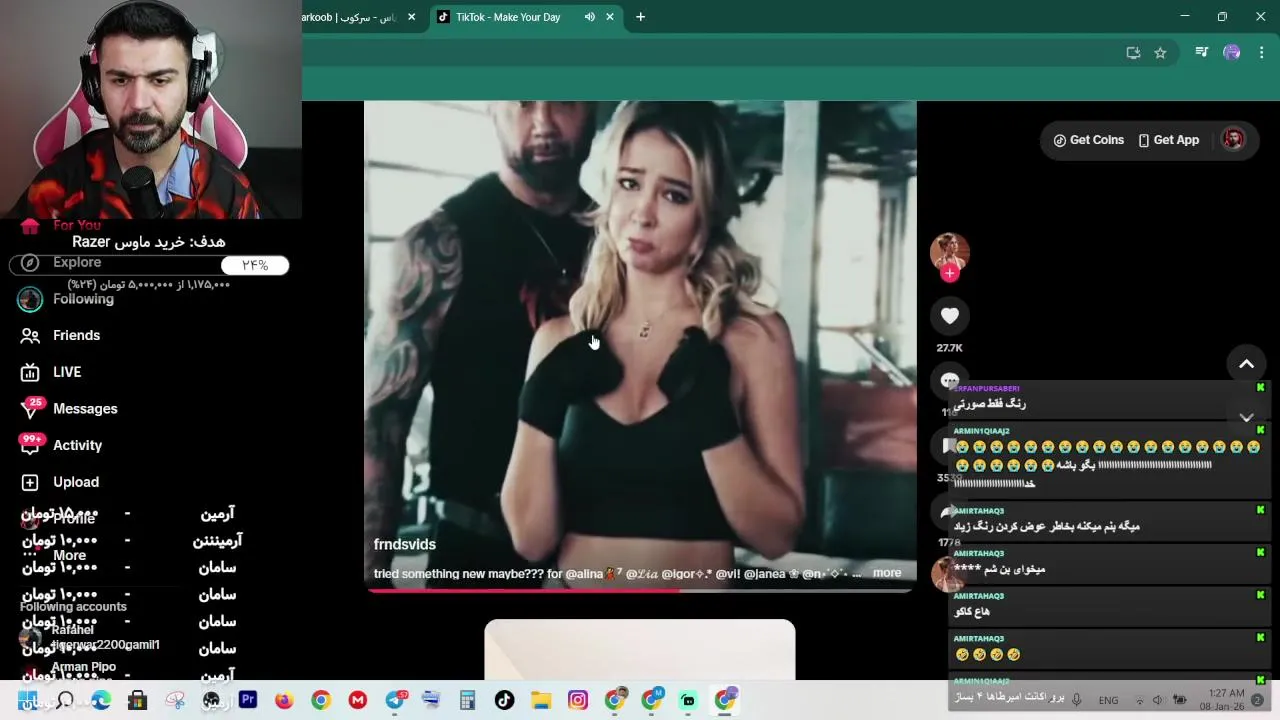Mute the TikTok tab speaker icon
1280x720 pixels.
(x=589, y=17)
